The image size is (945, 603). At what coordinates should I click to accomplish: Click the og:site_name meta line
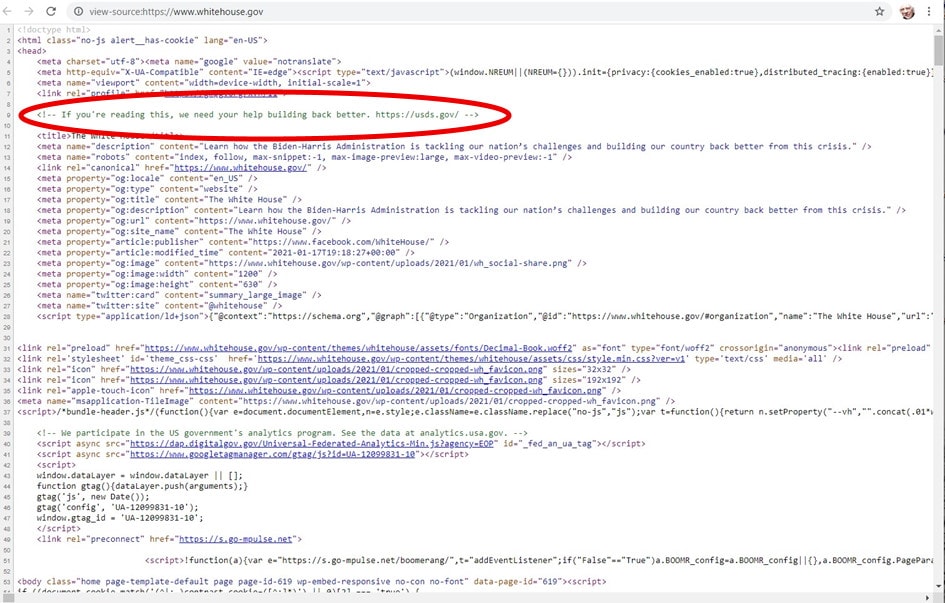click(x=179, y=231)
